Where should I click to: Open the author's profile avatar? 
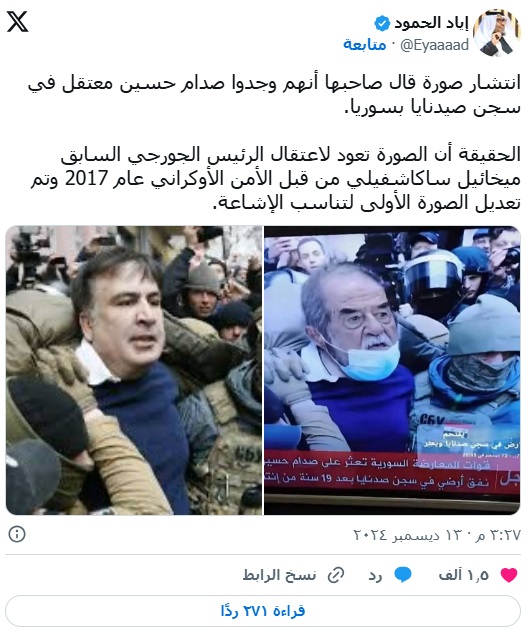coord(497,33)
